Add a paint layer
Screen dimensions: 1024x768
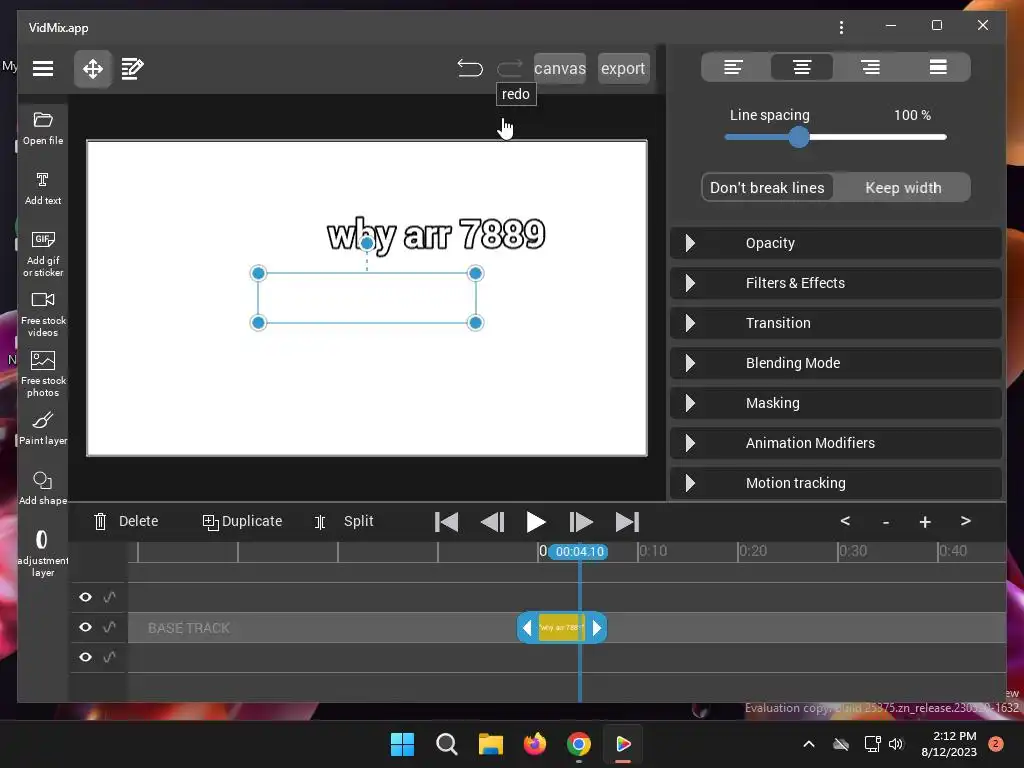click(x=43, y=428)
